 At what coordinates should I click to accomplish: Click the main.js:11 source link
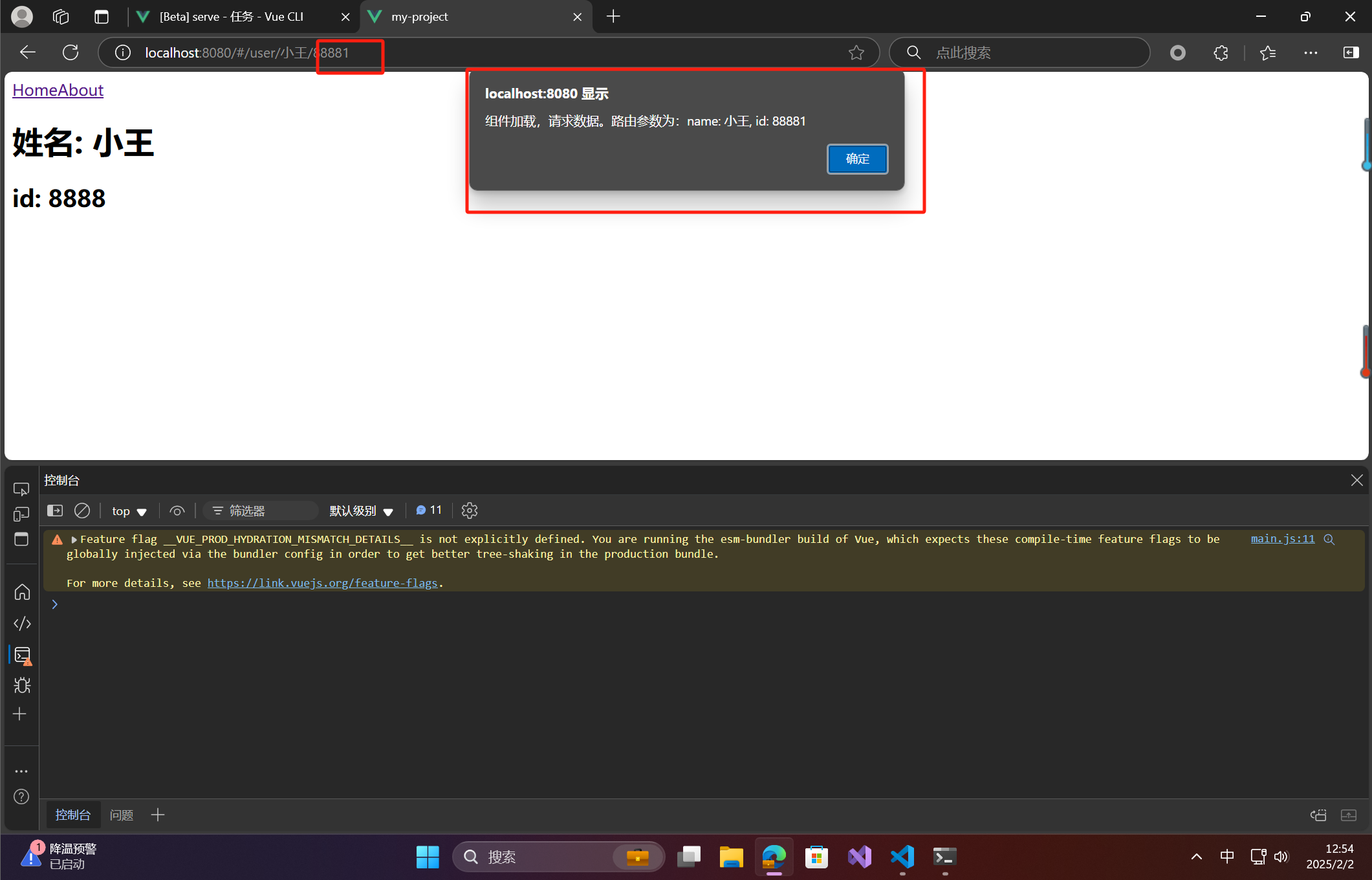[x=1282, y=538]
